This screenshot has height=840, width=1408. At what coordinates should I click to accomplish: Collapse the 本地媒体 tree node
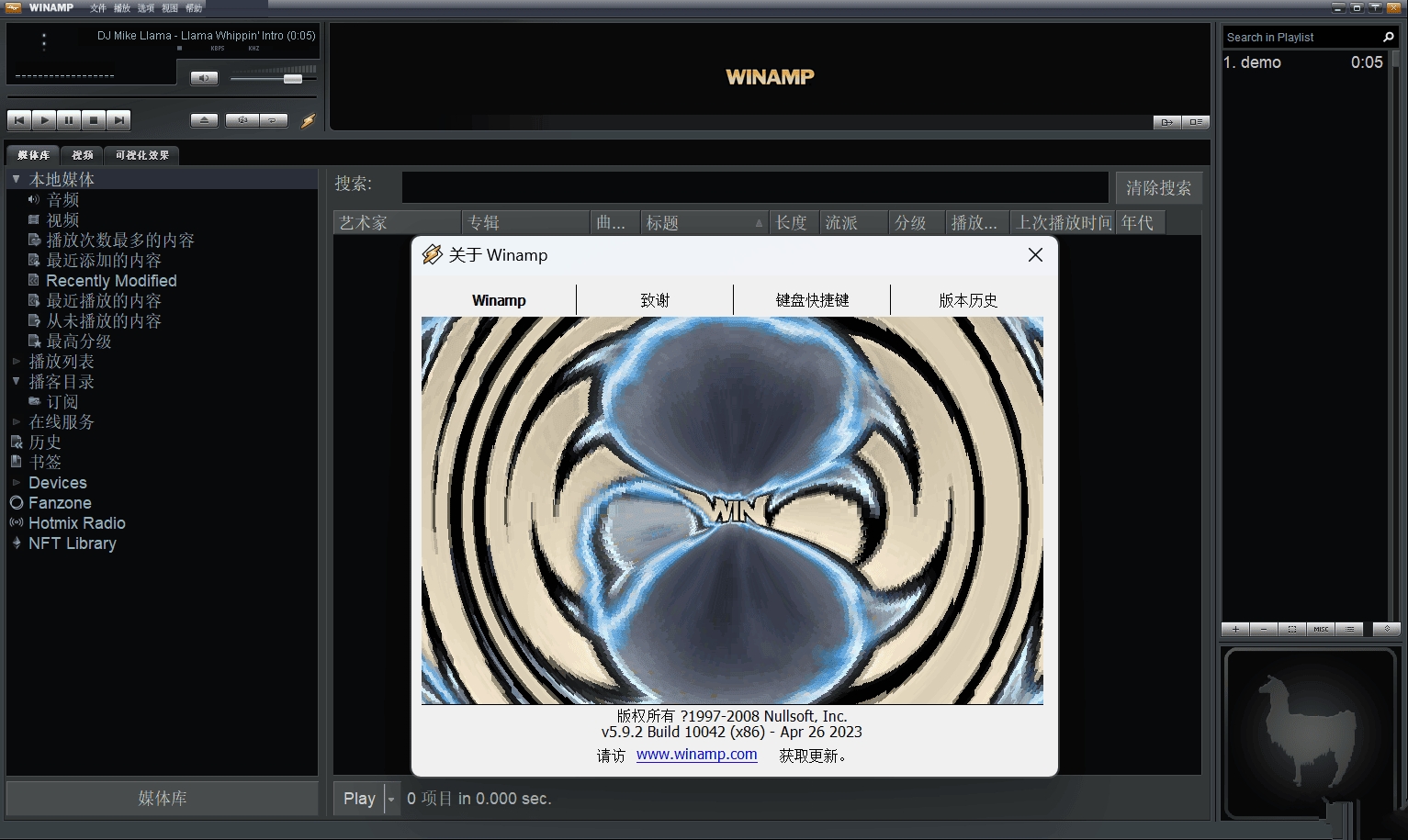point(16,179)
